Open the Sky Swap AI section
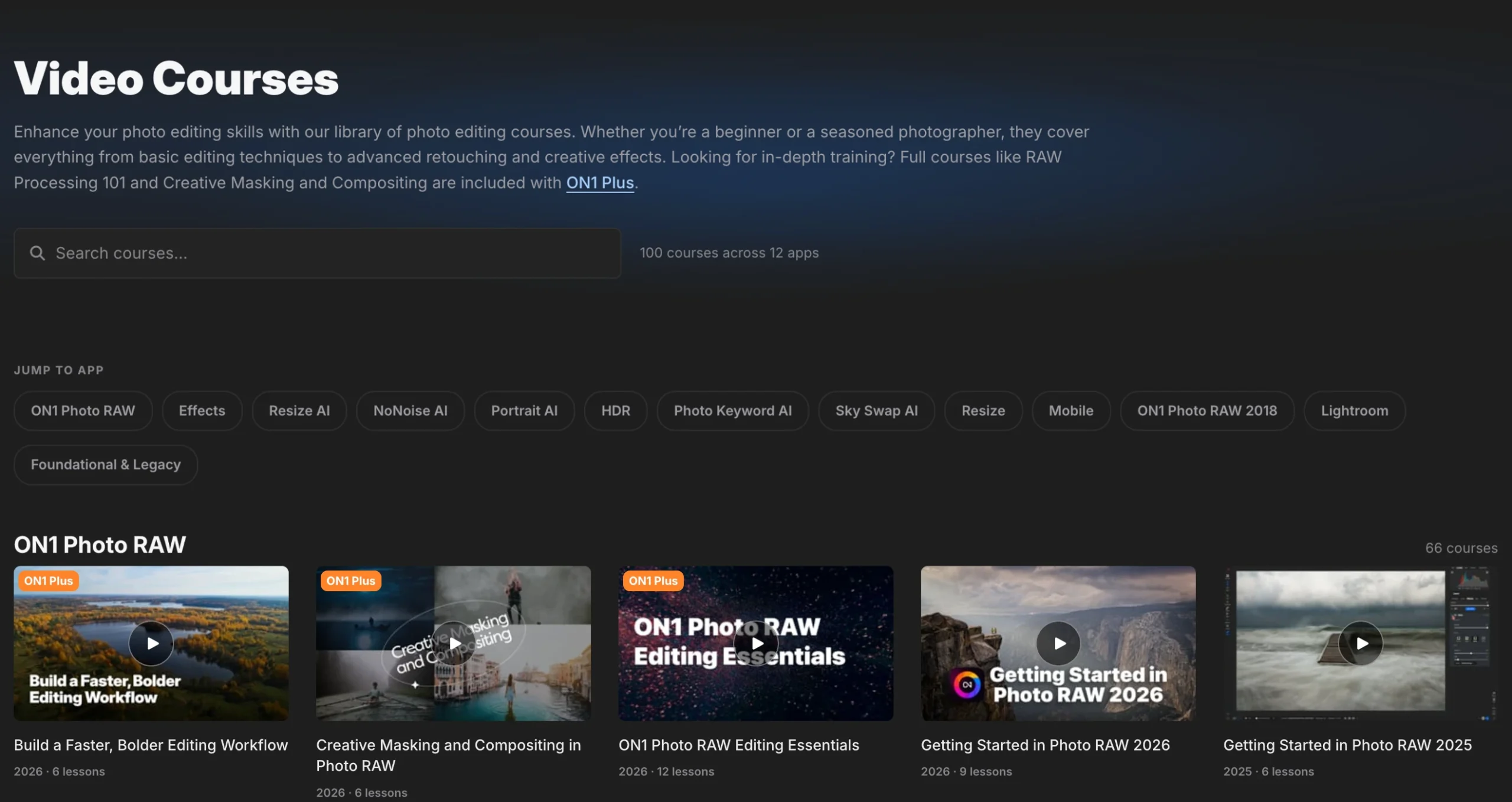 (876, 410)
